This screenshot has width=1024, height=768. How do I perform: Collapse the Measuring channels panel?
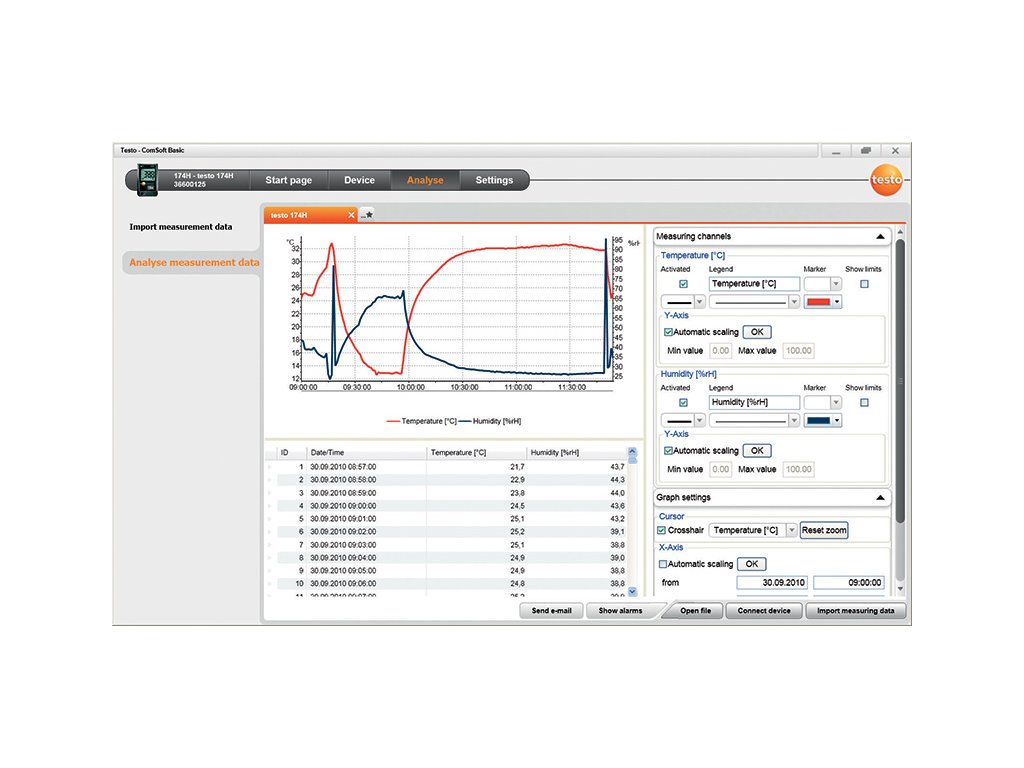tap(880, 237)
